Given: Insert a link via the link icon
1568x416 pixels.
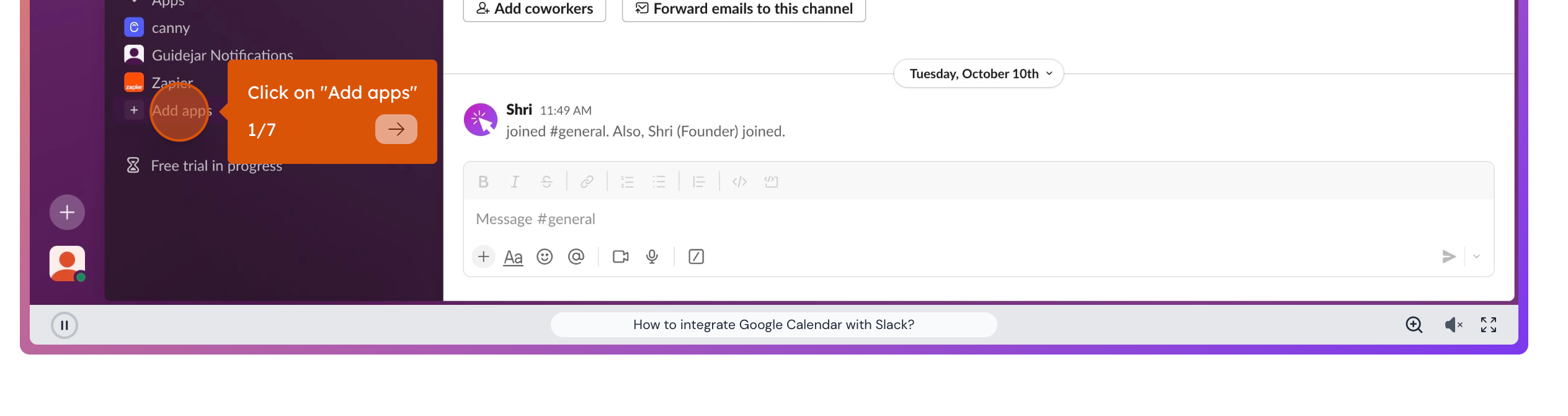Looking at the screenshot, I should click(x=587, y=182).
